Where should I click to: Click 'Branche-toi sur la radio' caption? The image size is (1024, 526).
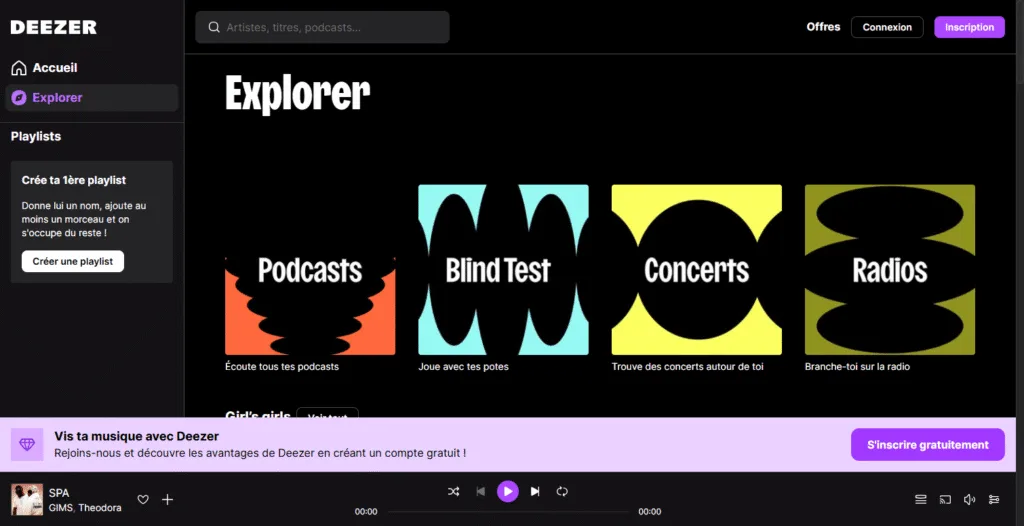coord(857,367)
